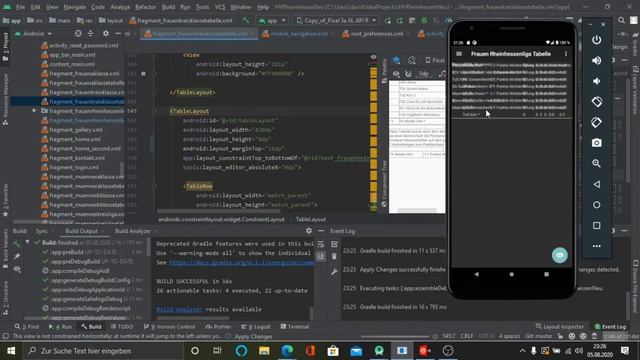640x360 pixels.
Task: Change default margin 0dp dropdown
Action: point(424,74)
